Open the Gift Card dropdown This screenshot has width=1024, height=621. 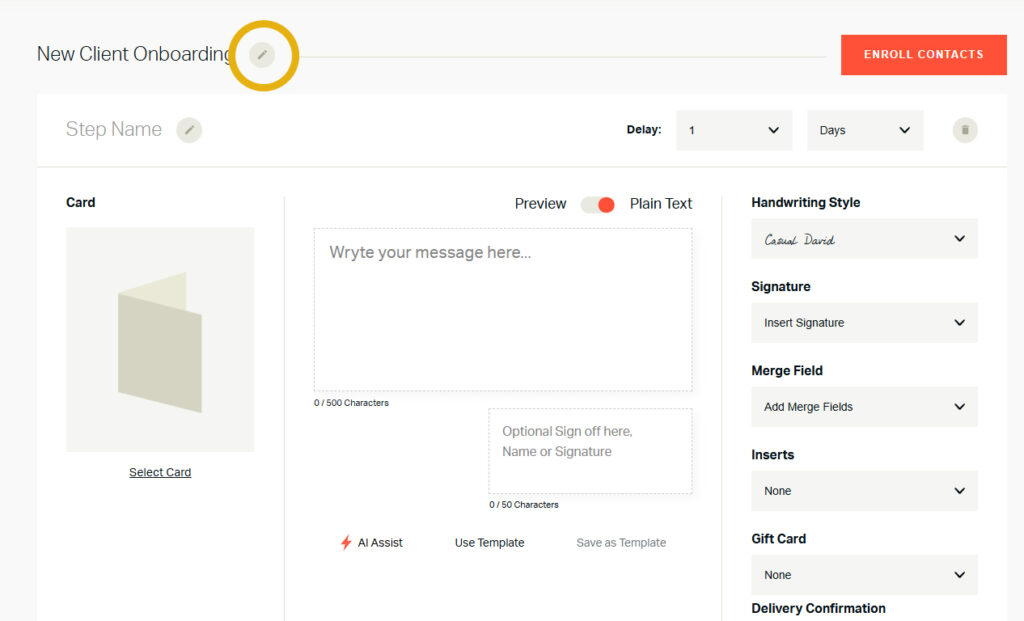point(864,575)
